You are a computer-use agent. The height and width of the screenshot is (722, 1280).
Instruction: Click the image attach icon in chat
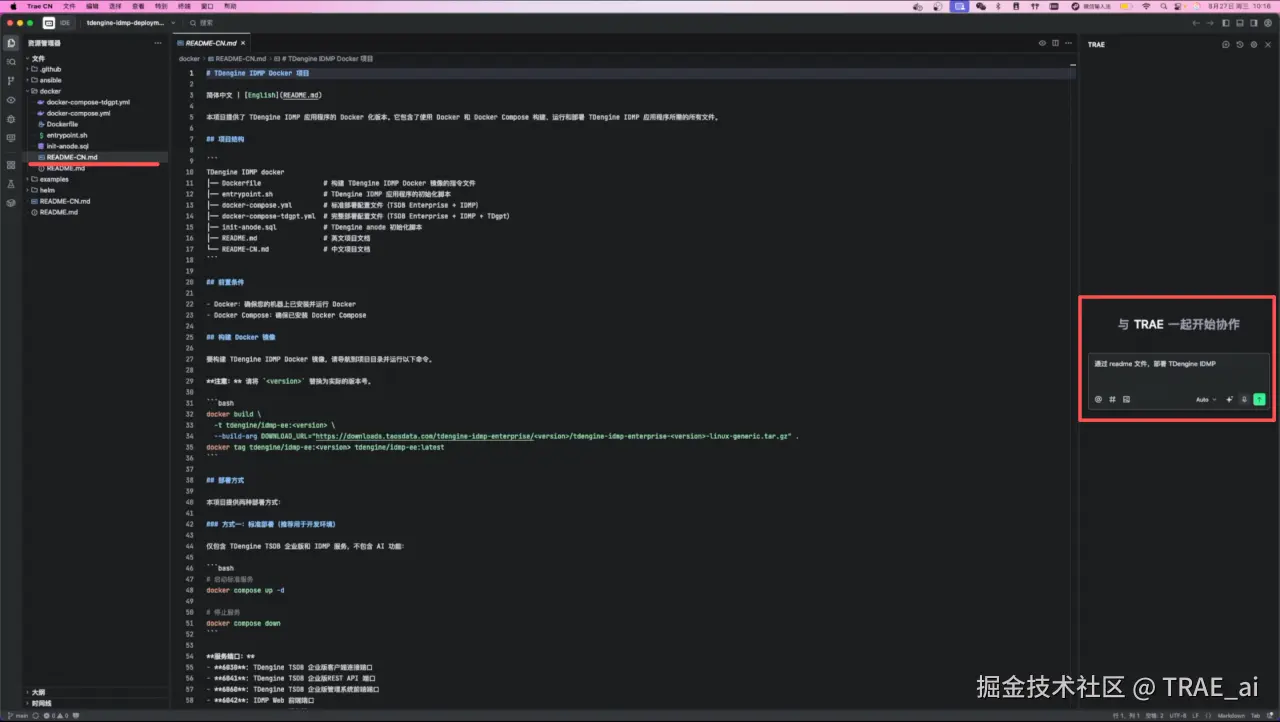[1126, 399]
